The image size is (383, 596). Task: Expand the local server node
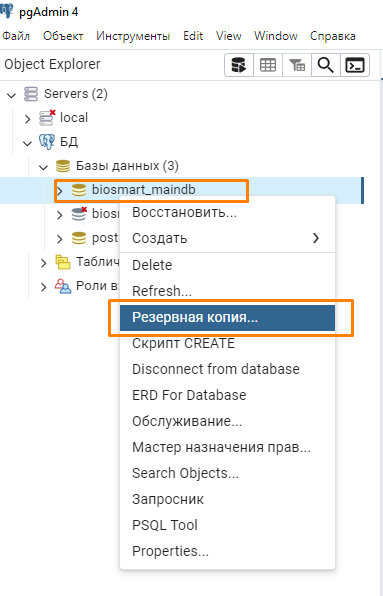pos(27,119)
